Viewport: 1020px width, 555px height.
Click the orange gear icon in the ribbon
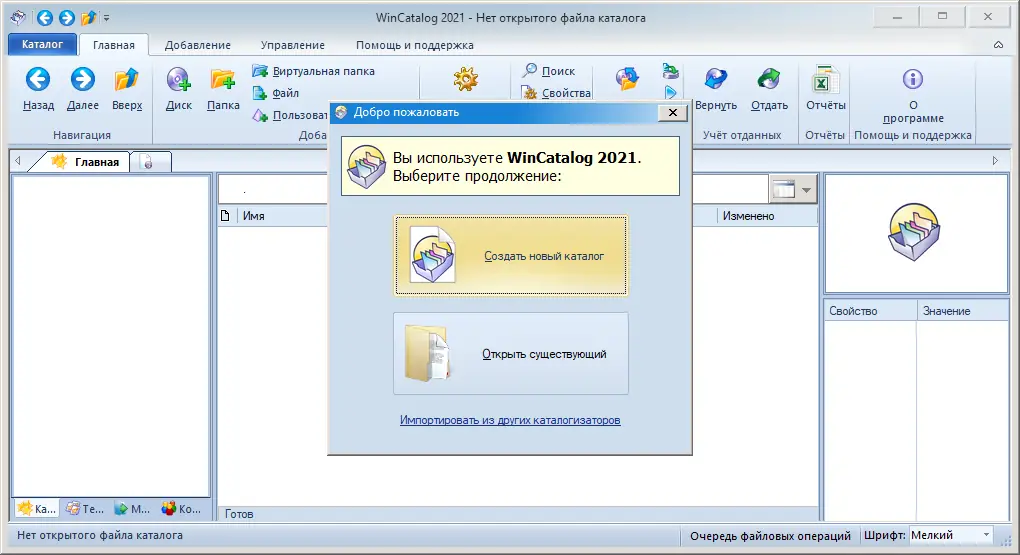(466, 79)
